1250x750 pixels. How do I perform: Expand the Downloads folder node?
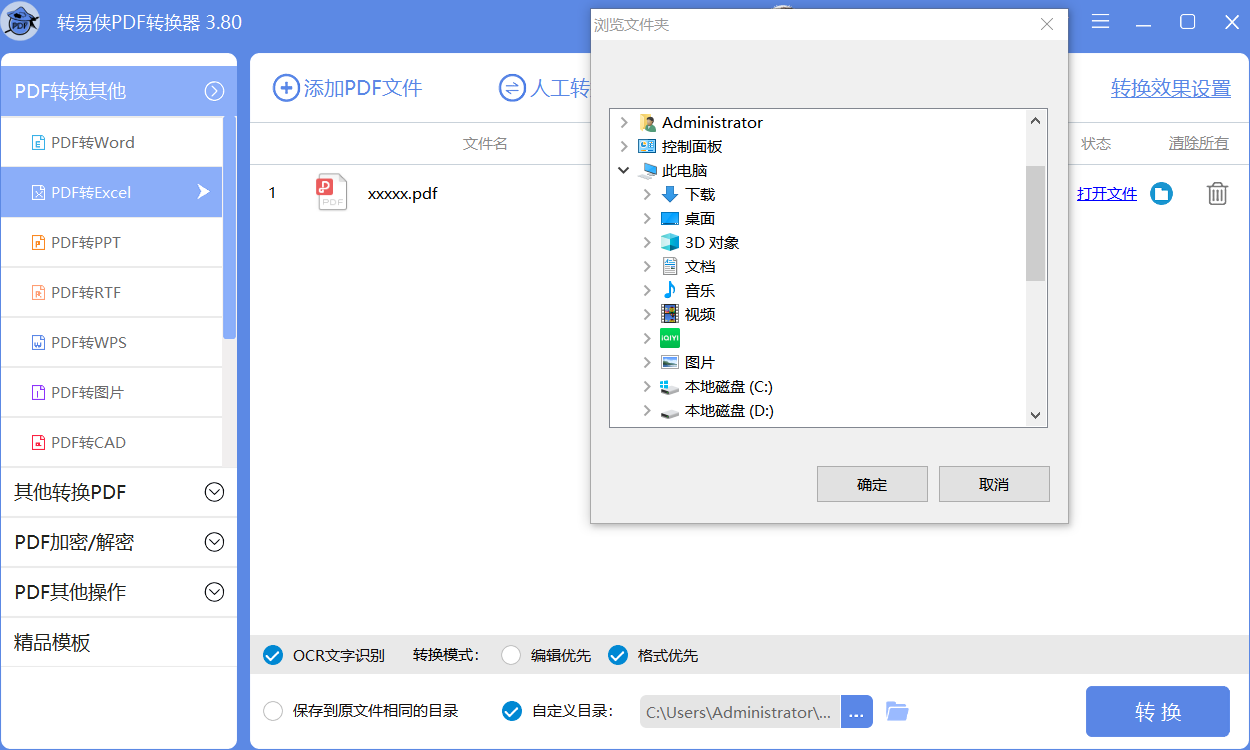(x=647, y=194)
